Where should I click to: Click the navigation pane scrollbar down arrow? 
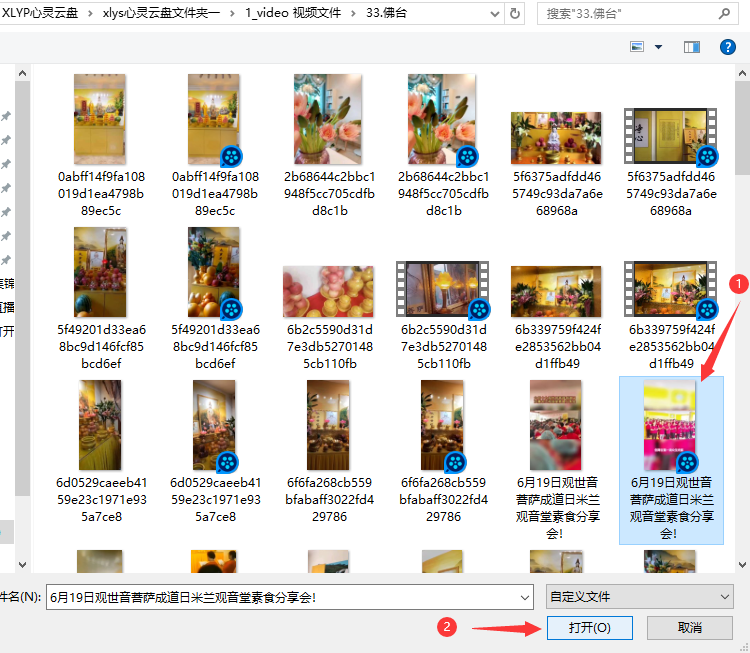pyautogui.click(x=22, y=565)
